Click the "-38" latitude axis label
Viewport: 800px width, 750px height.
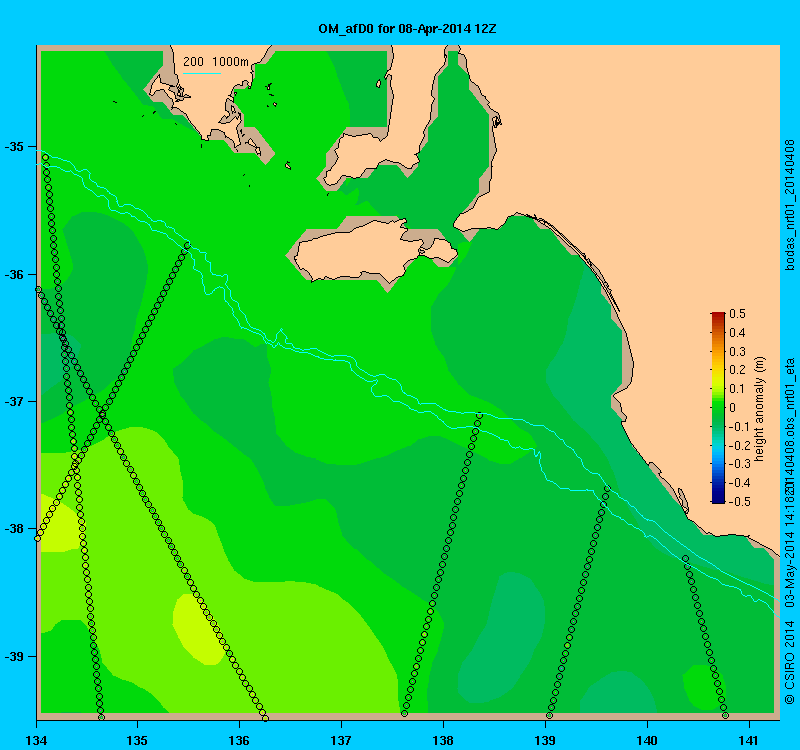tap(14, 529)
